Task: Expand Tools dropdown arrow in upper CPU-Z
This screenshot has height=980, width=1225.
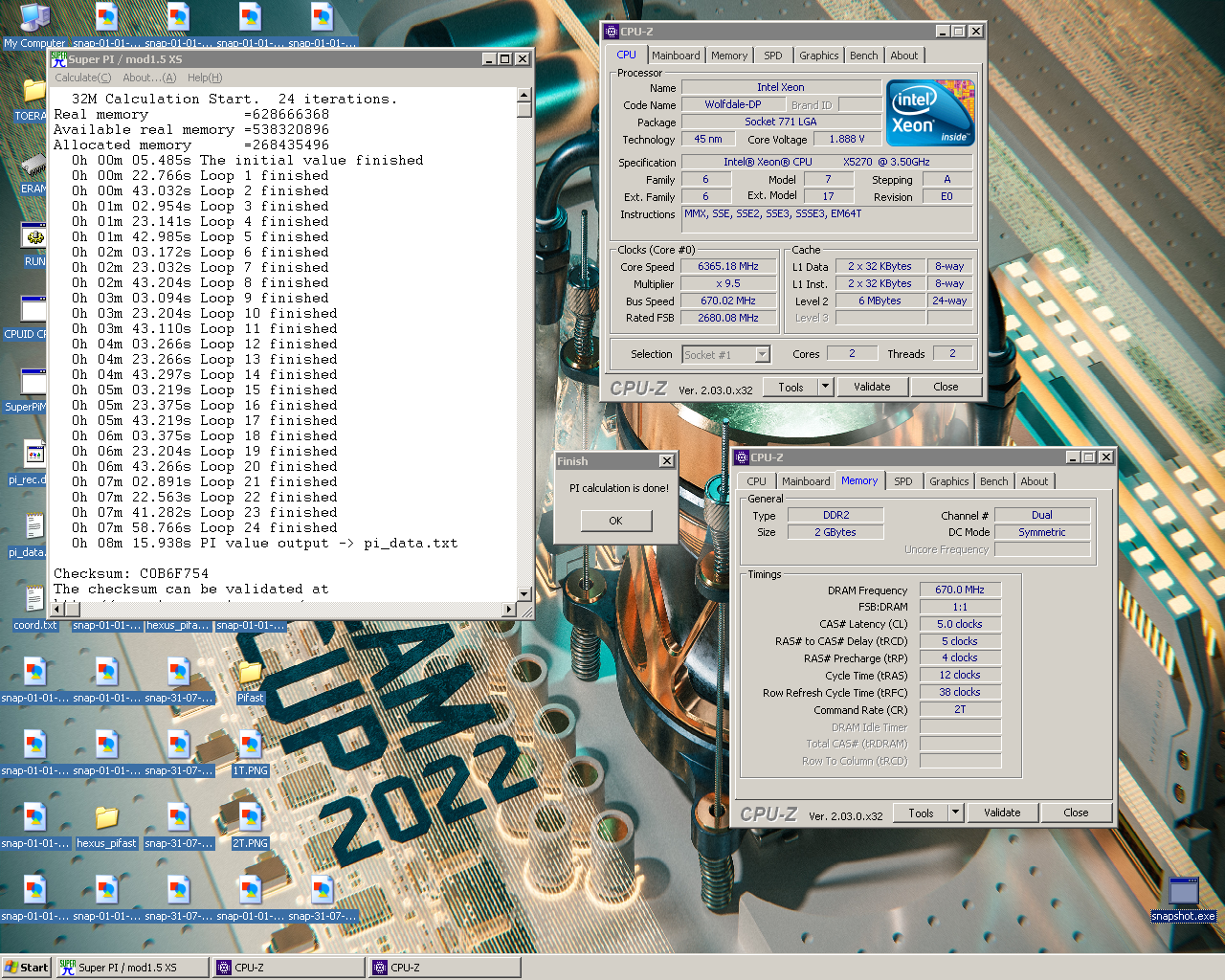Action: pyautogui.click(x=825, y=387)
